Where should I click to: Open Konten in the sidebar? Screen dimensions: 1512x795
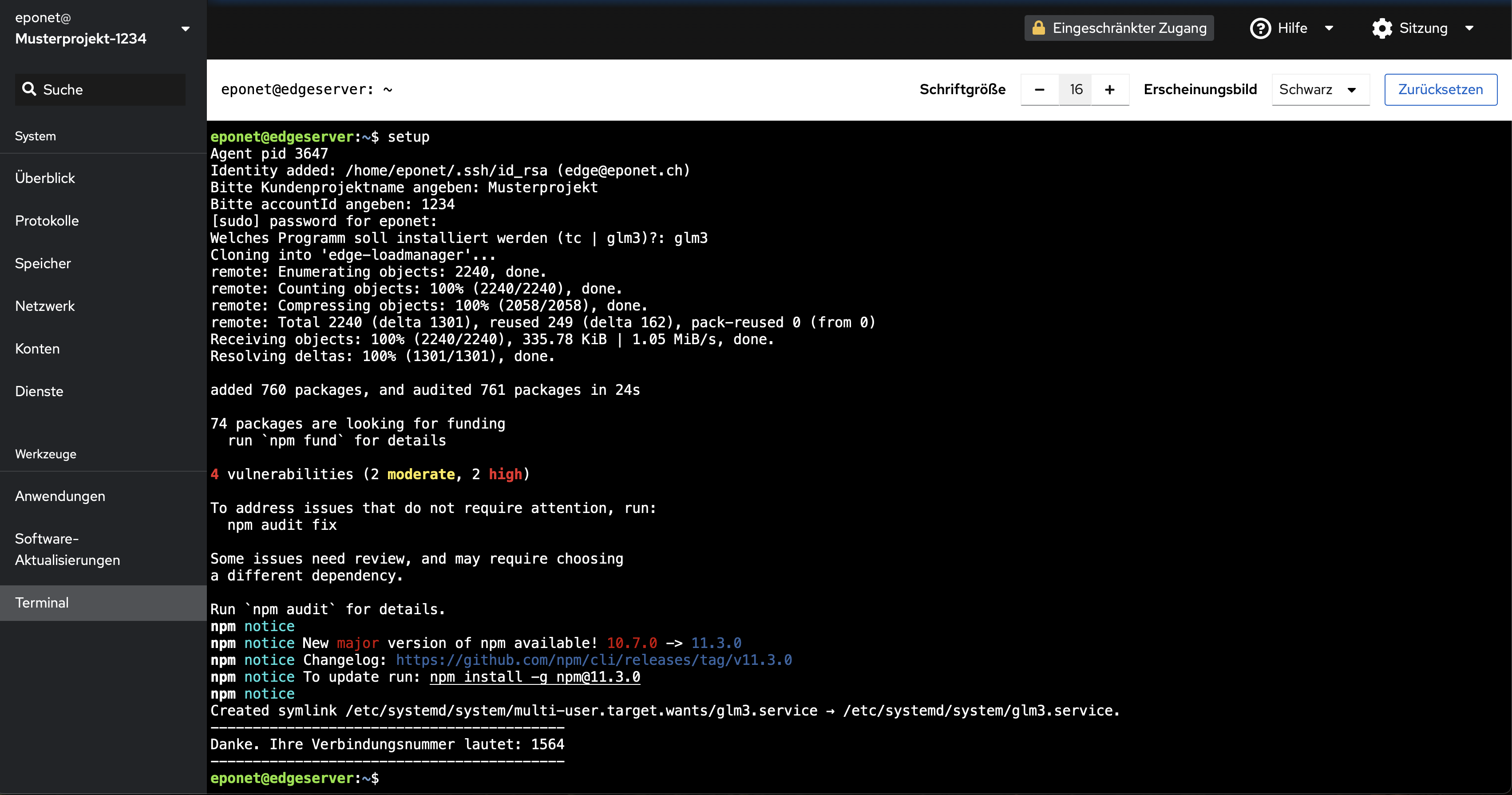click(103, 349)
